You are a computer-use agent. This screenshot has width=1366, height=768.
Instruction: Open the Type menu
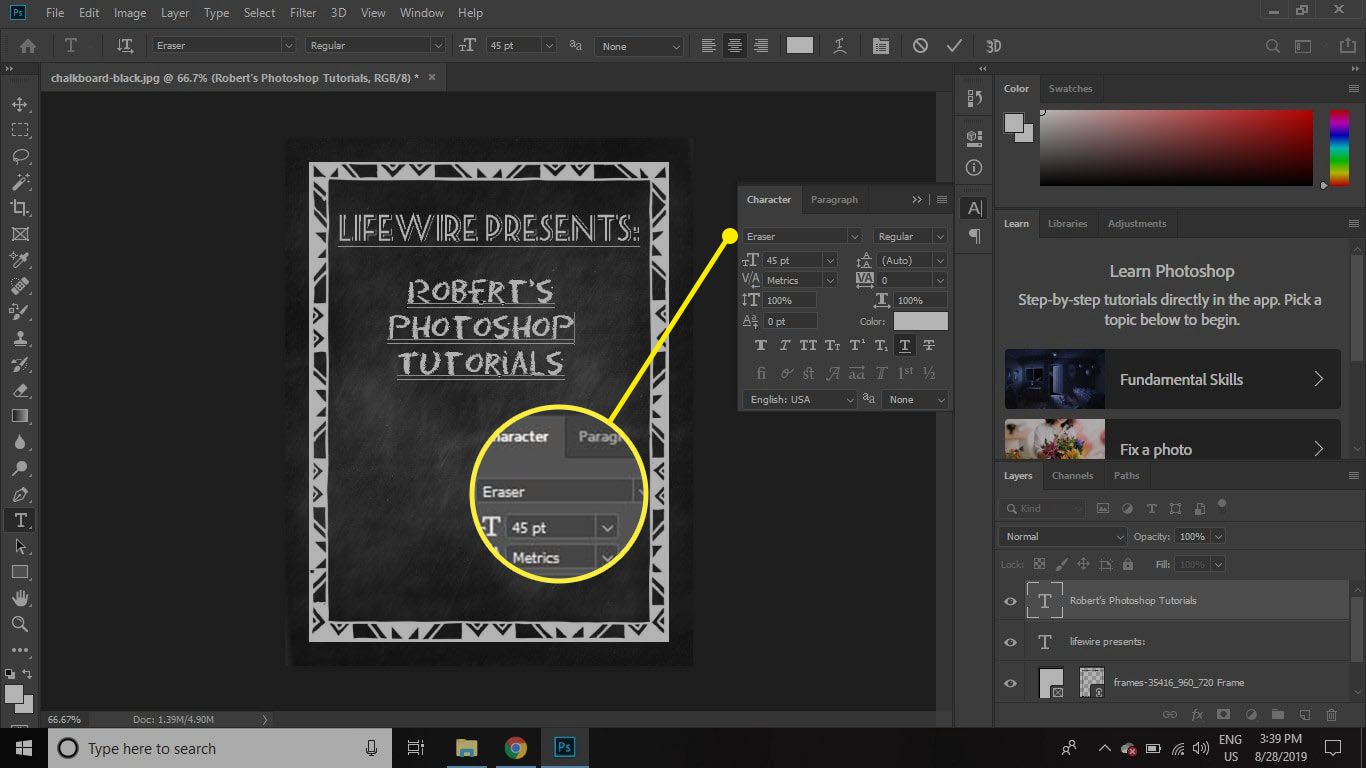click(216, 13)
